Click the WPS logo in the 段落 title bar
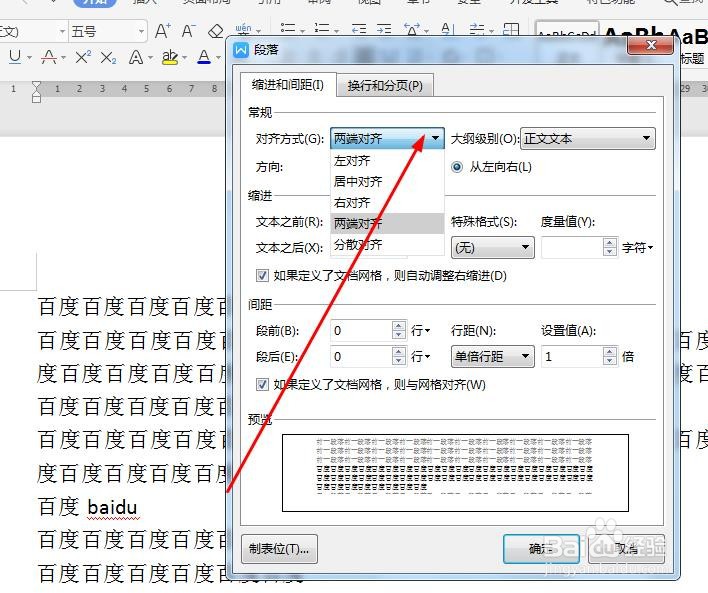This screenshot has height=593, width=708. coord(241,50)
